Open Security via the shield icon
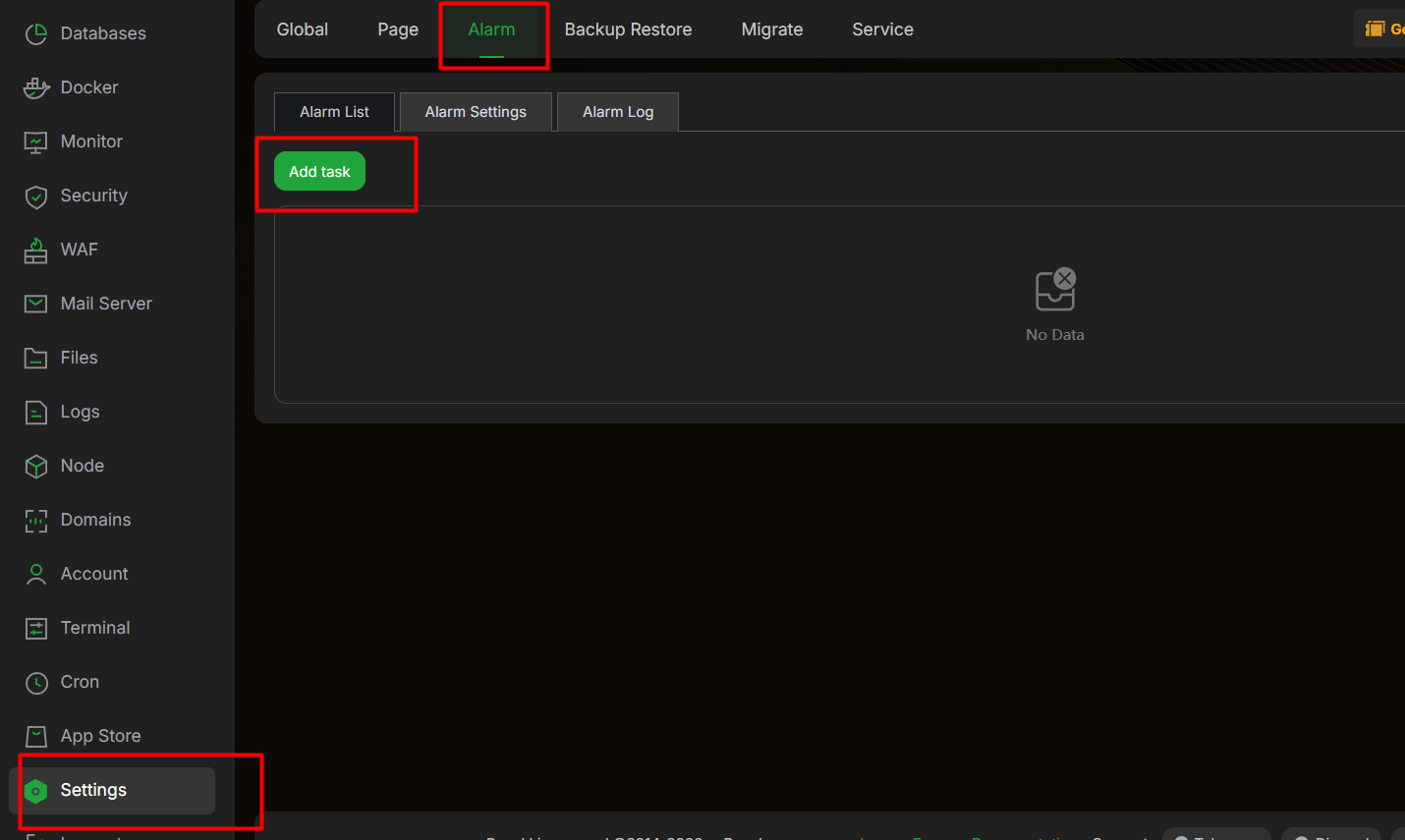The image size is (1405, 840). [x=36, y=196]
